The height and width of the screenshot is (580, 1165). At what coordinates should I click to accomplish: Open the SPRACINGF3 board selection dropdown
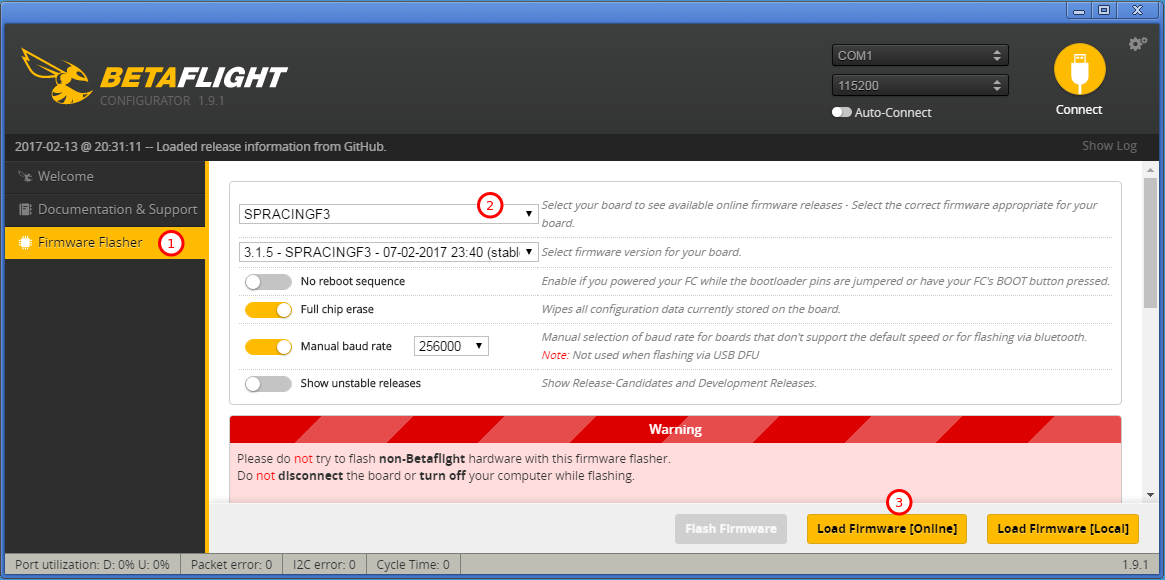(x=389, y=214)
